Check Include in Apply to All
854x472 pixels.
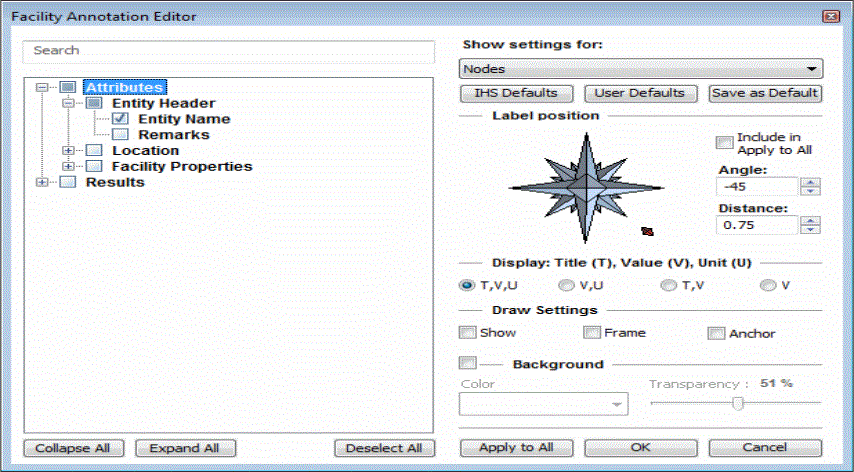[x=724, y=143]
